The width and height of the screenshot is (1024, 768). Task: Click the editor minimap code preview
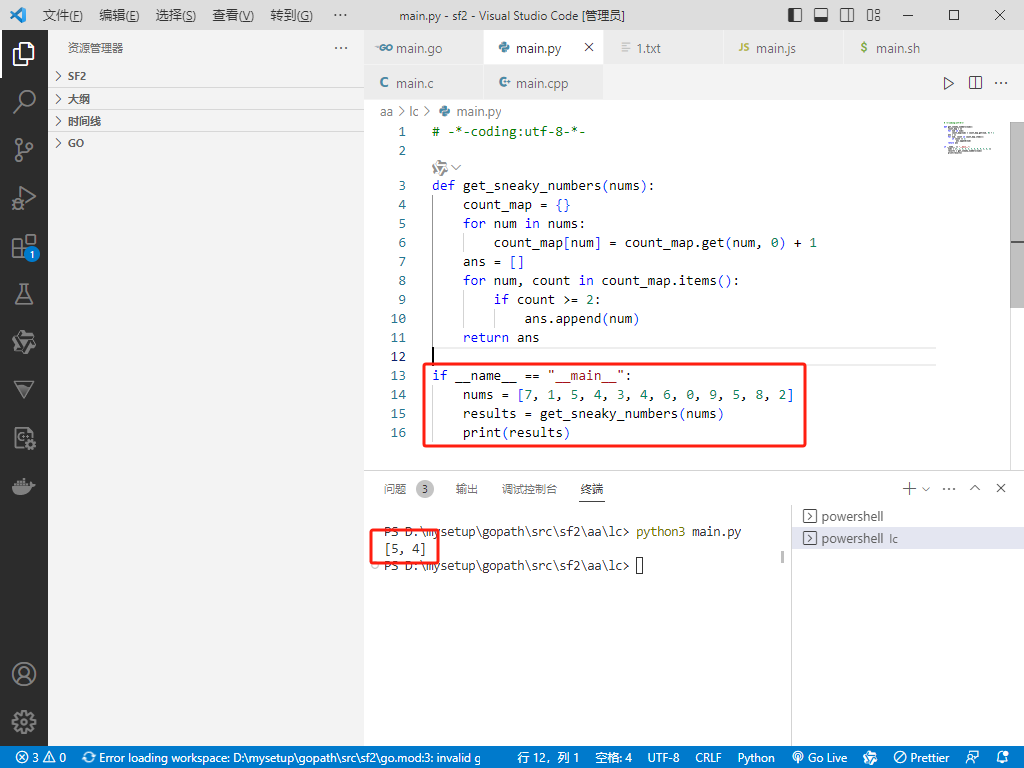click(968, 138)
